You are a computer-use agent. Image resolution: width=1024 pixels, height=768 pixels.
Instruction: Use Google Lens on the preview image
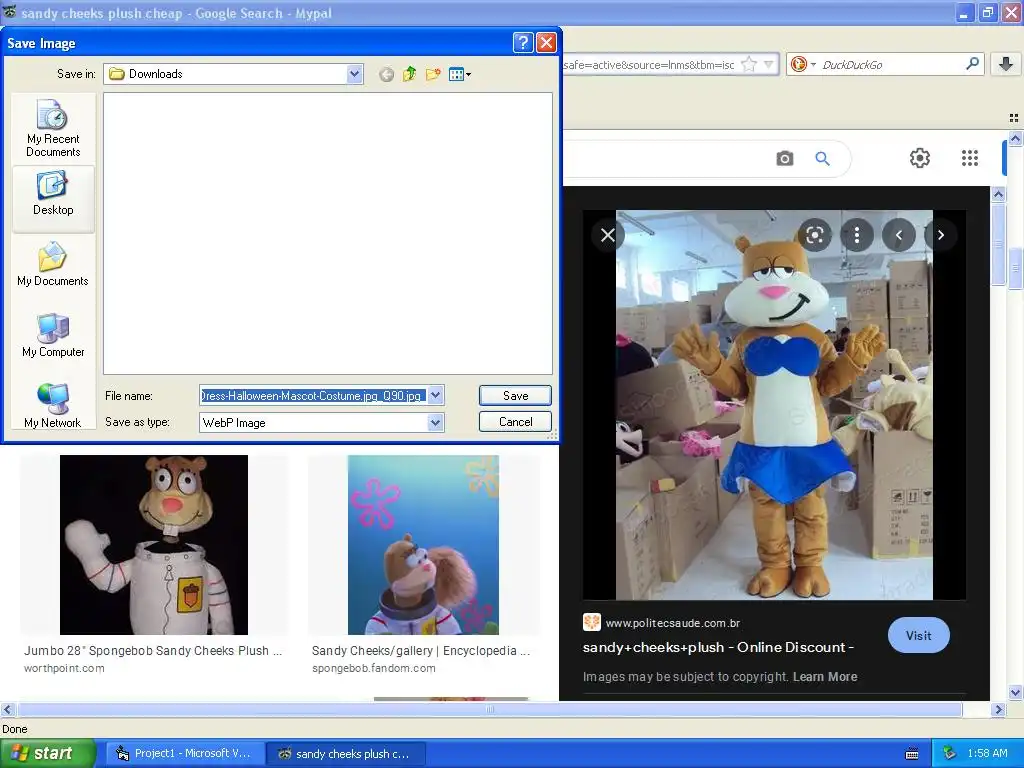coord(814,235)
